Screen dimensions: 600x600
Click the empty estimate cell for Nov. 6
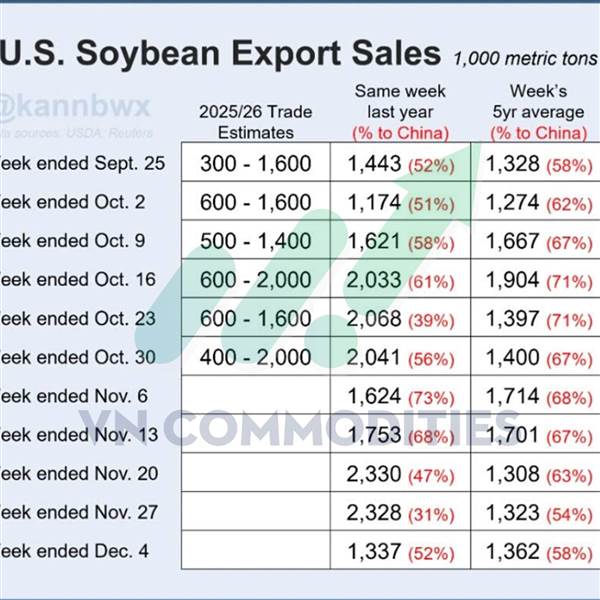(x=256, y=396)
